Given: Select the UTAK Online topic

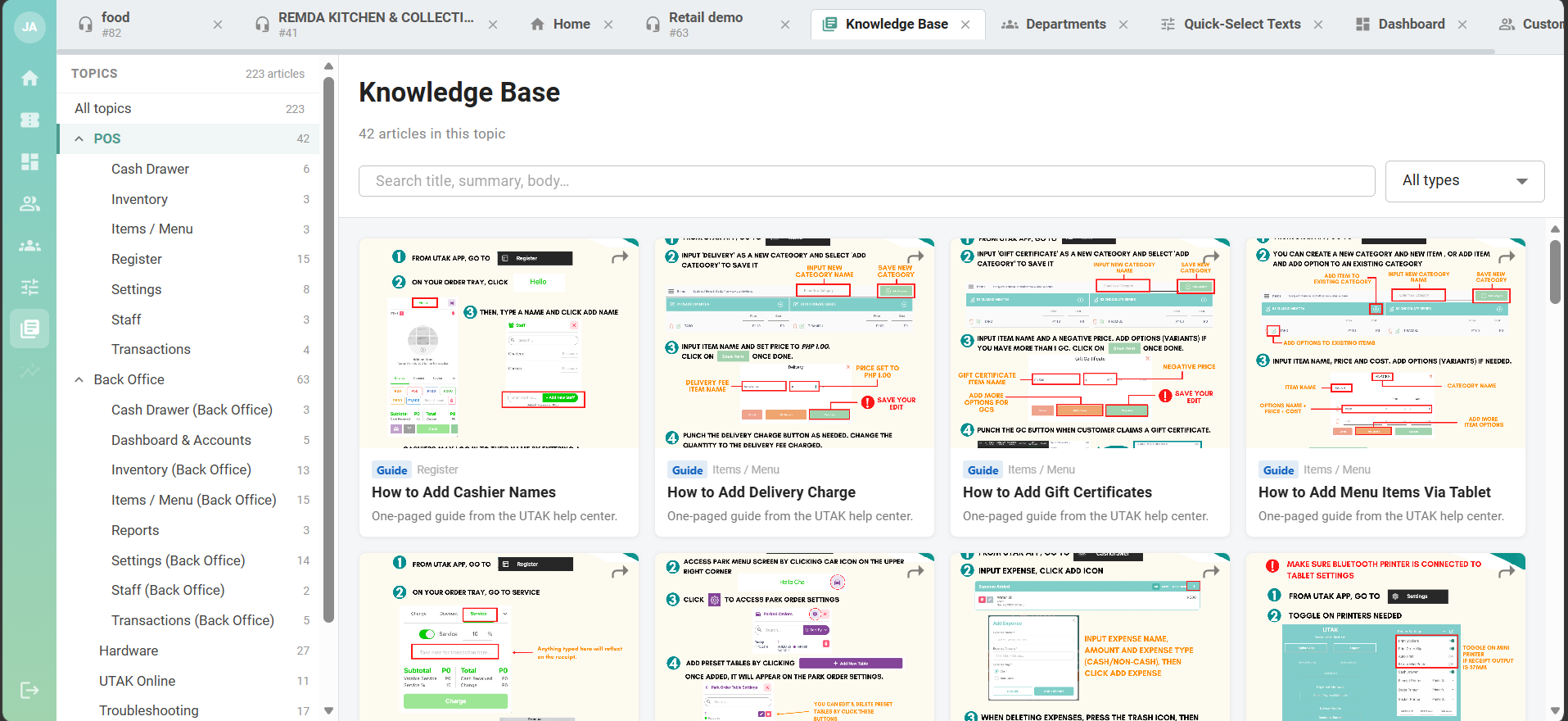Looking at the screenshot, I should pos(188,681).
